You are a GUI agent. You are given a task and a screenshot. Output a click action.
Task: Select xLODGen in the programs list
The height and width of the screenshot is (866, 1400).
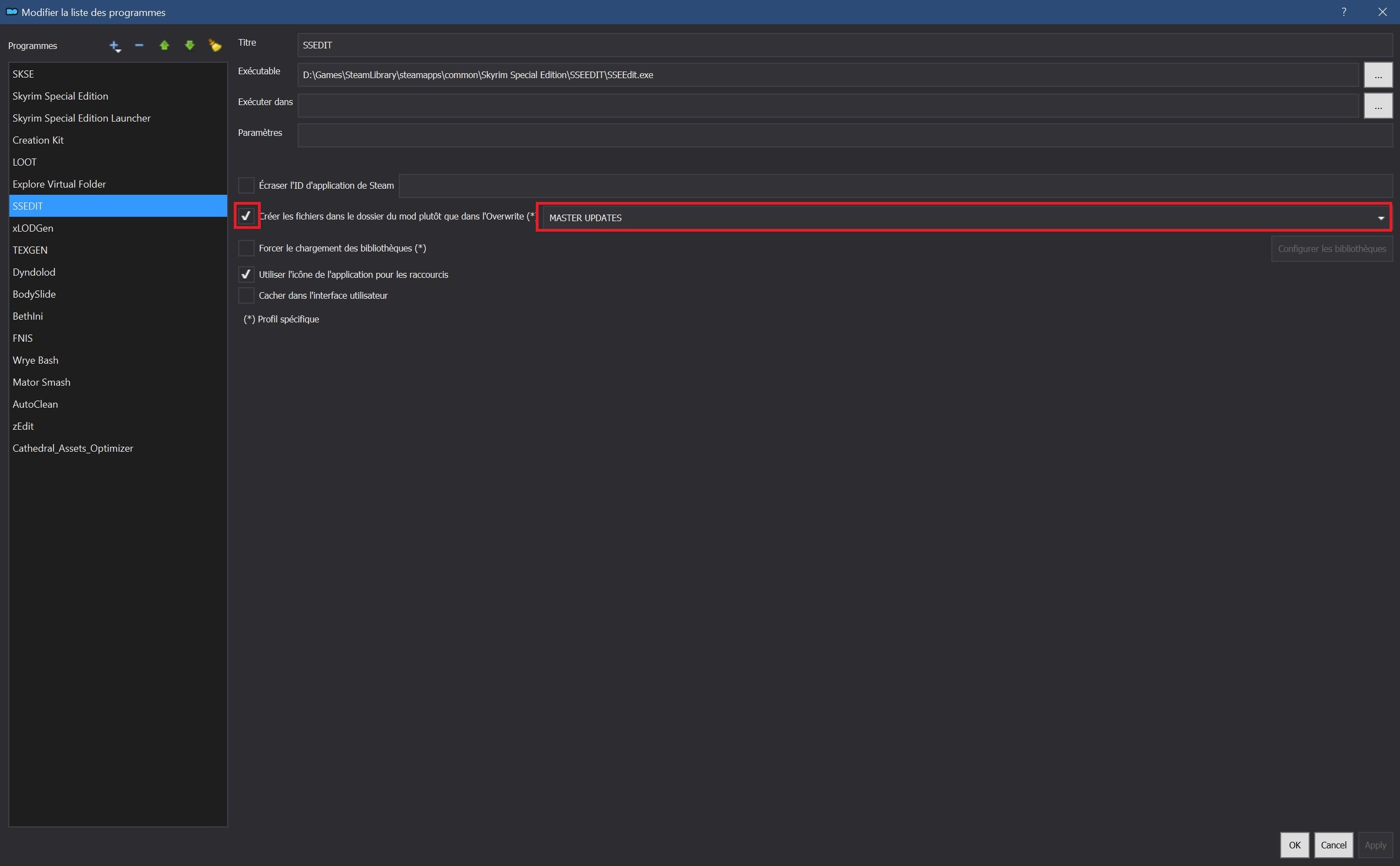click(x=33, y=228)
